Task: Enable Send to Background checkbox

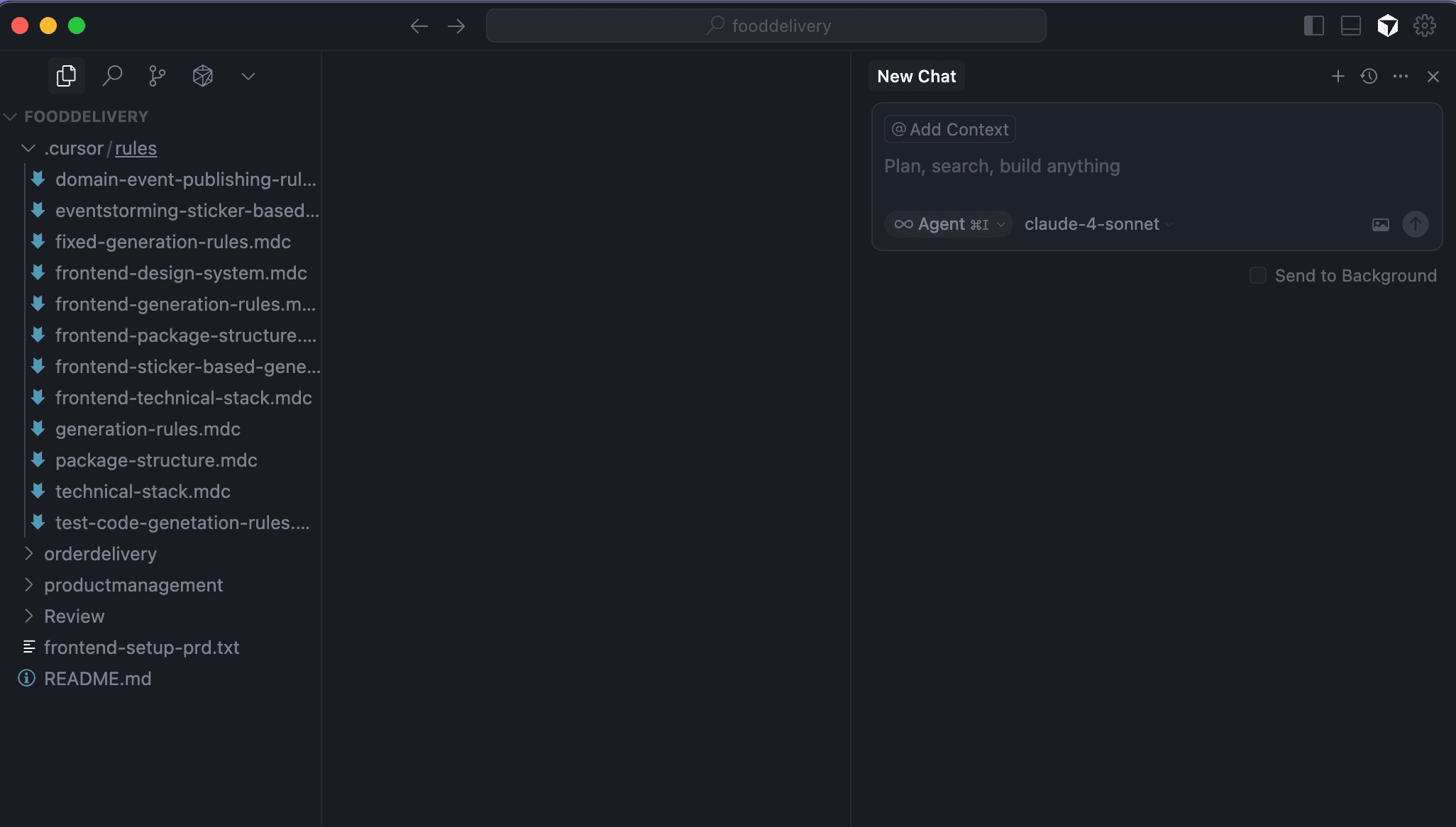Action: [1258, 275]
